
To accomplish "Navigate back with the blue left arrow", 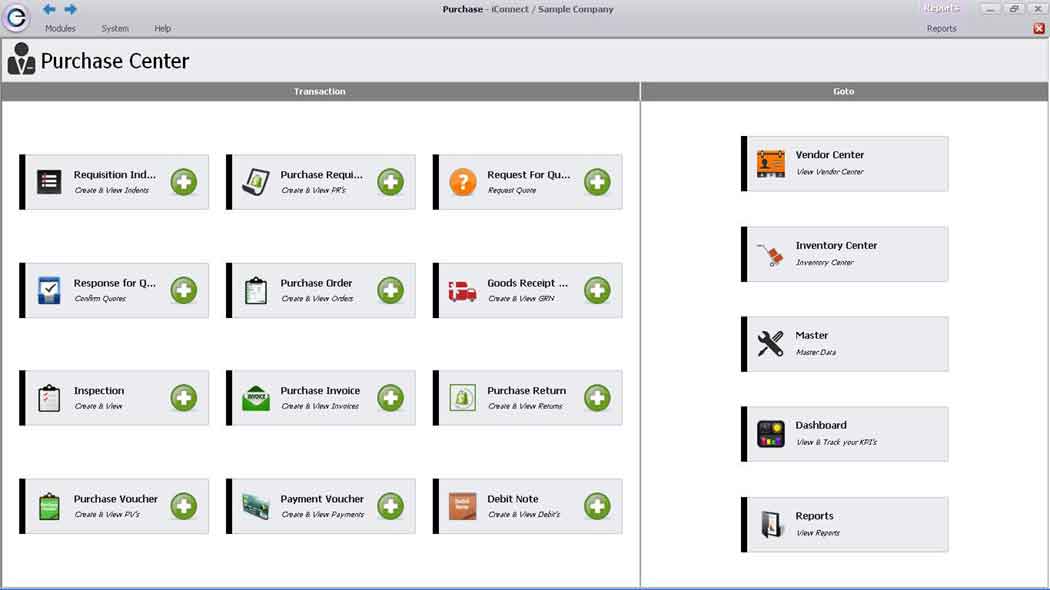I will click(x=49, y=10).
